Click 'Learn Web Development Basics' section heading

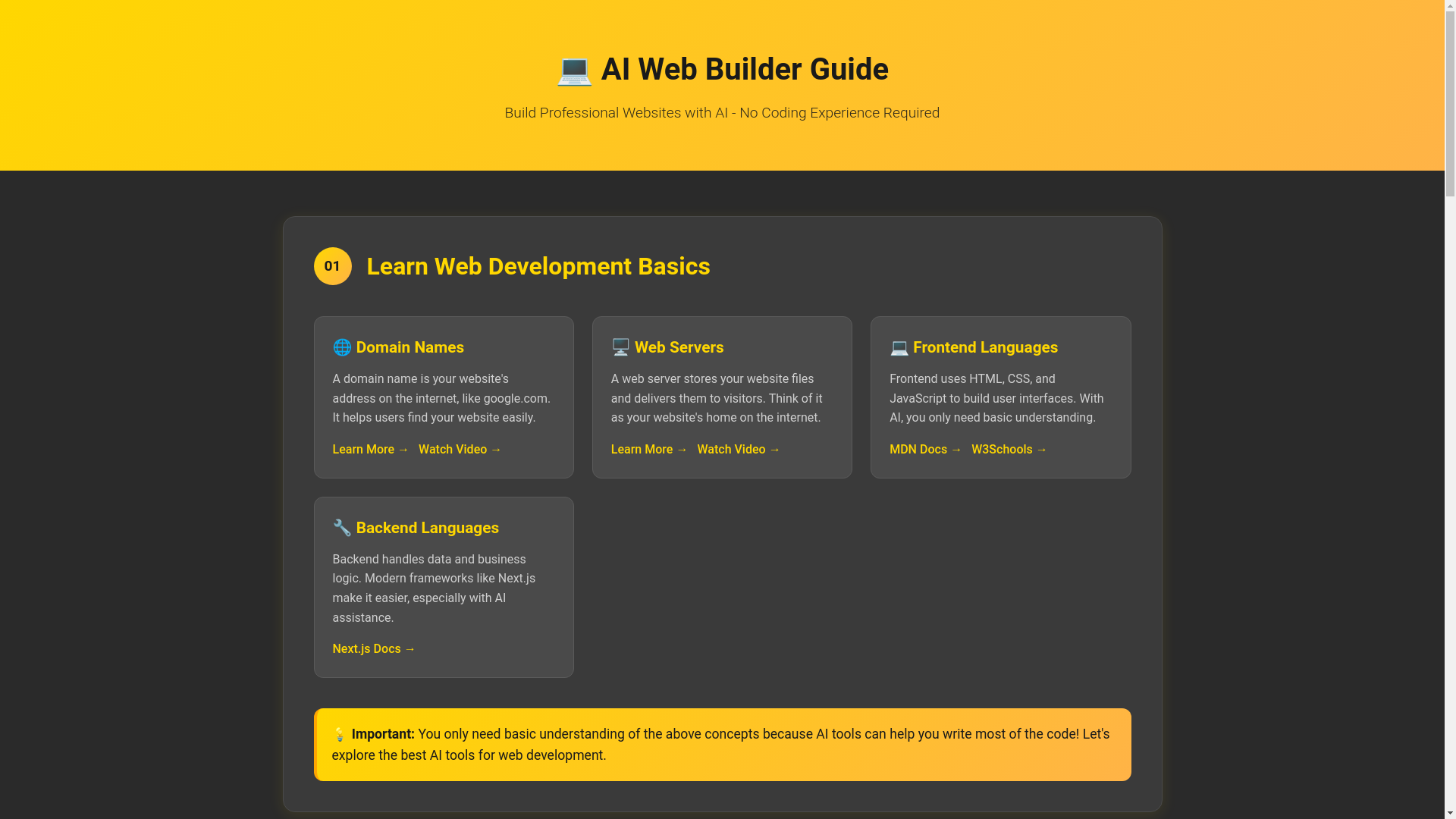point(538,266)
